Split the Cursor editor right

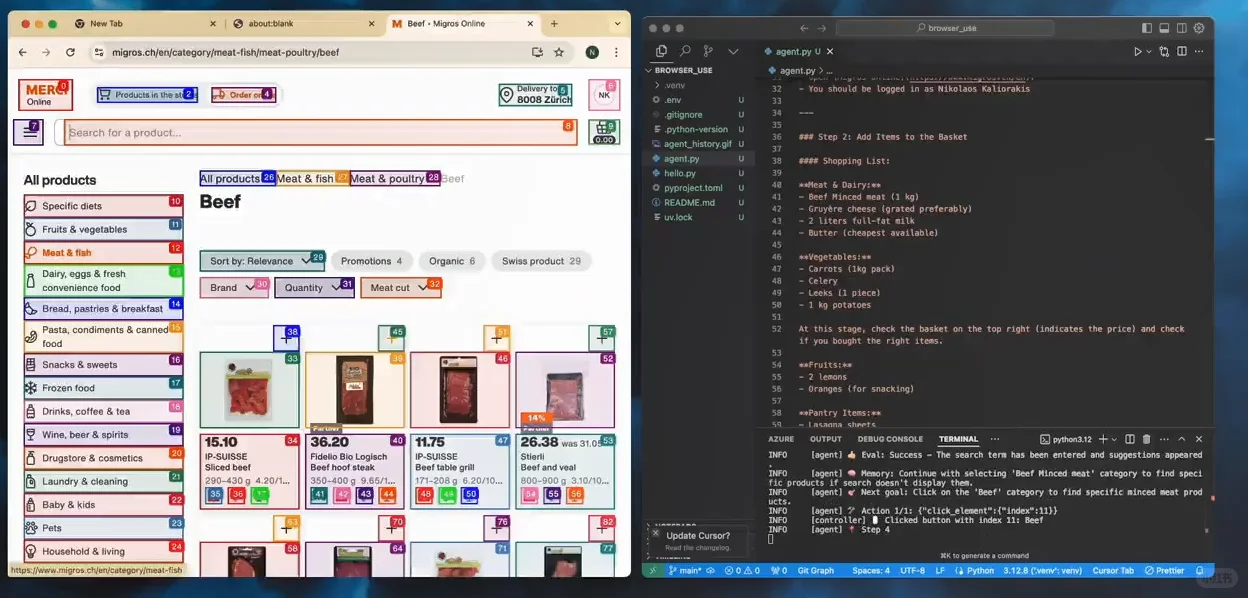tap(1182, 51)
